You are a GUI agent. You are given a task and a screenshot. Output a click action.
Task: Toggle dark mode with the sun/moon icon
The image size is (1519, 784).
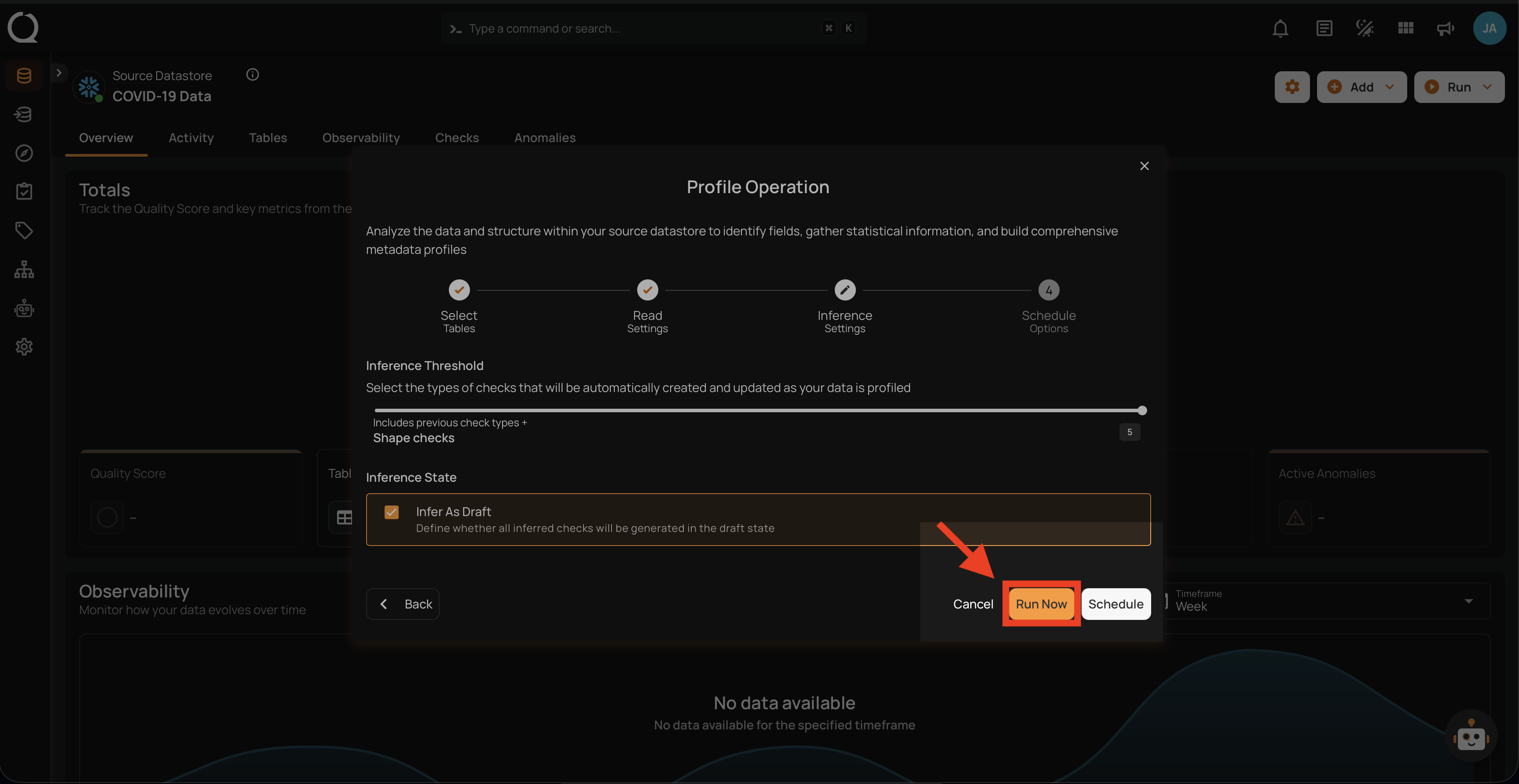[x=1365, y=28]
